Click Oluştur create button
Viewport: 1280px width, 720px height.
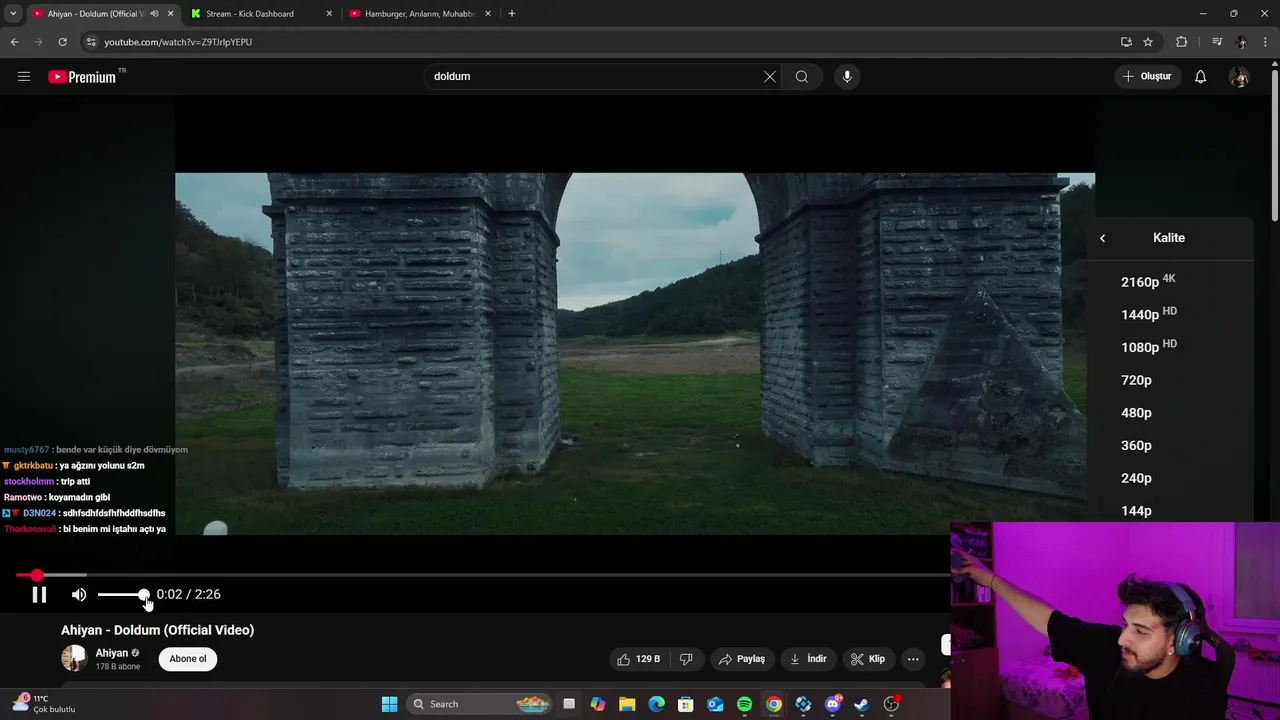click(1147, 76)
